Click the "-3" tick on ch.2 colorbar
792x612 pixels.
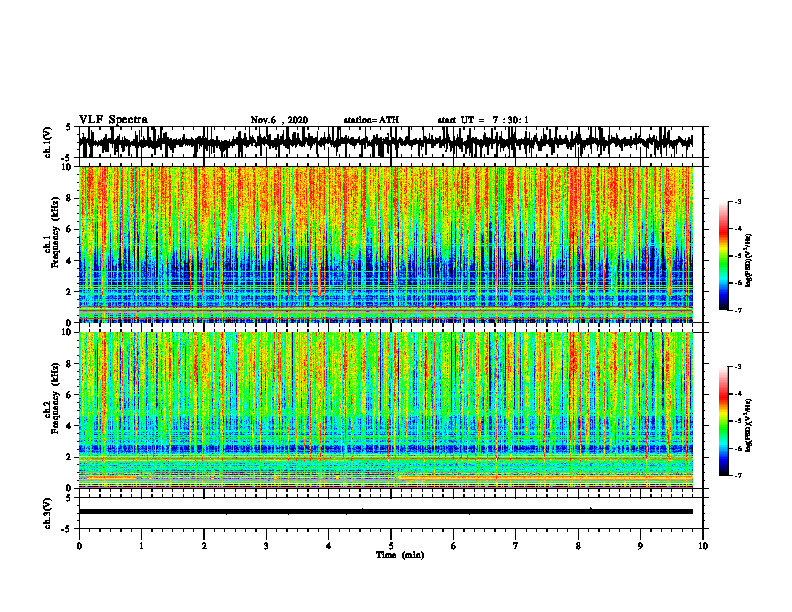click(x=738, y=367)
